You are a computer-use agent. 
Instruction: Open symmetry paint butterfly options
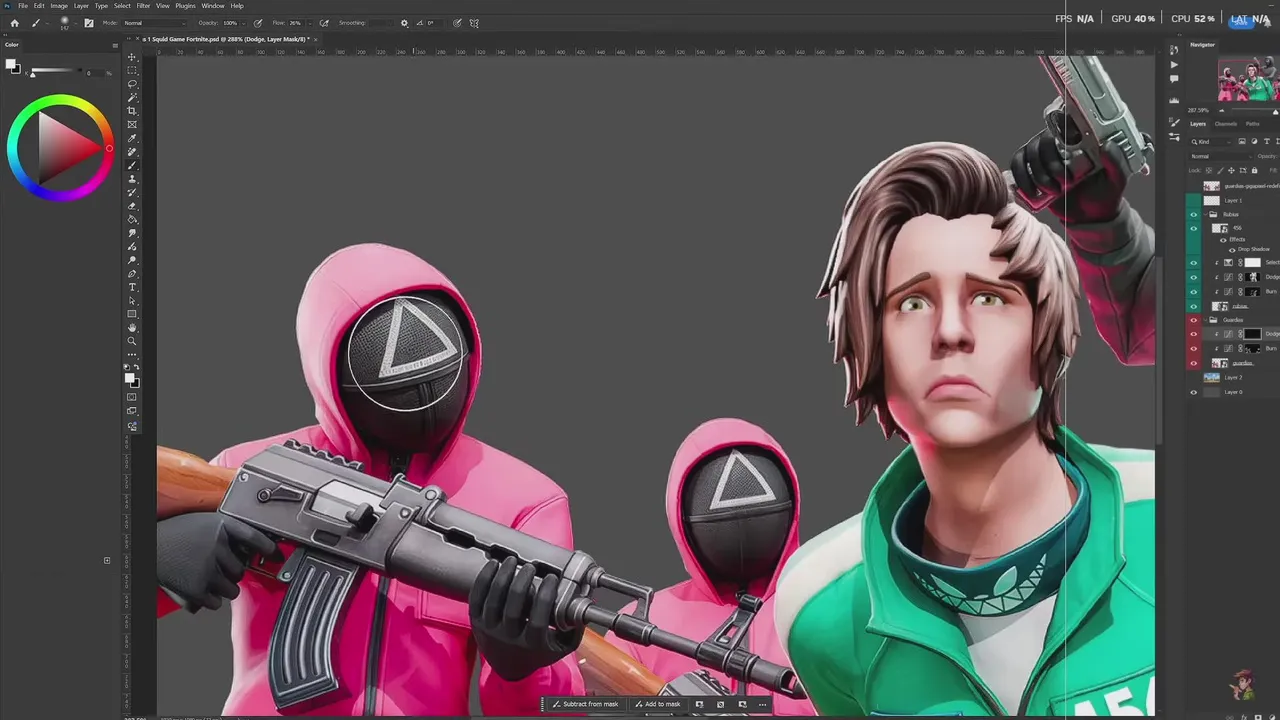[x=474, y=23]
